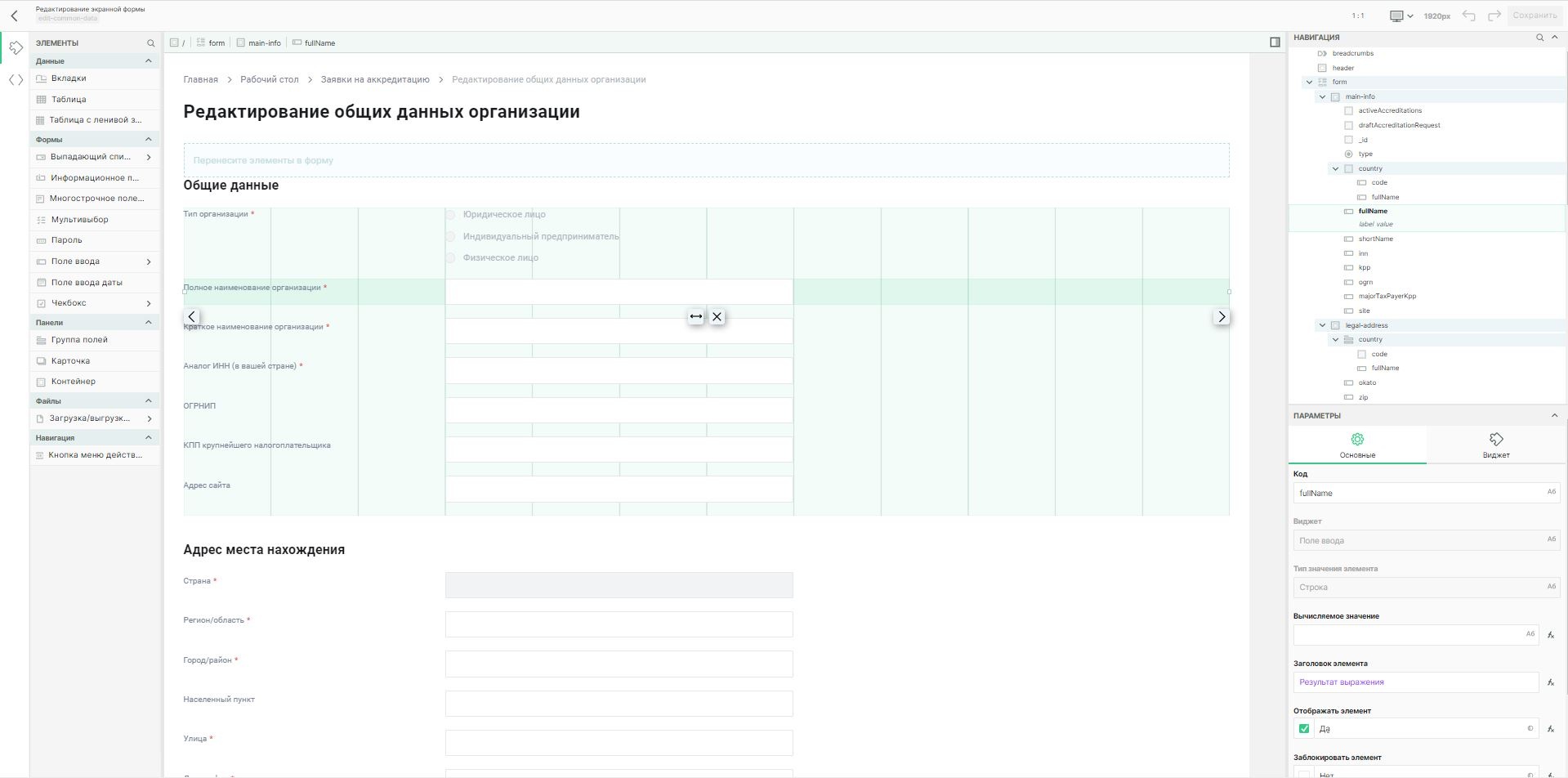The height and width of the screenshot is (778, 1568).
Task: Open formula editor for Отображать элемент
Action: (1551, 729)
